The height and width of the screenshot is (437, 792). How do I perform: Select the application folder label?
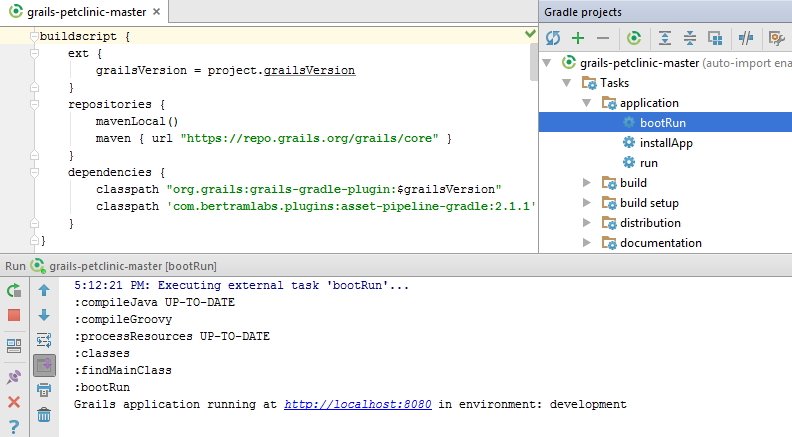649,103
